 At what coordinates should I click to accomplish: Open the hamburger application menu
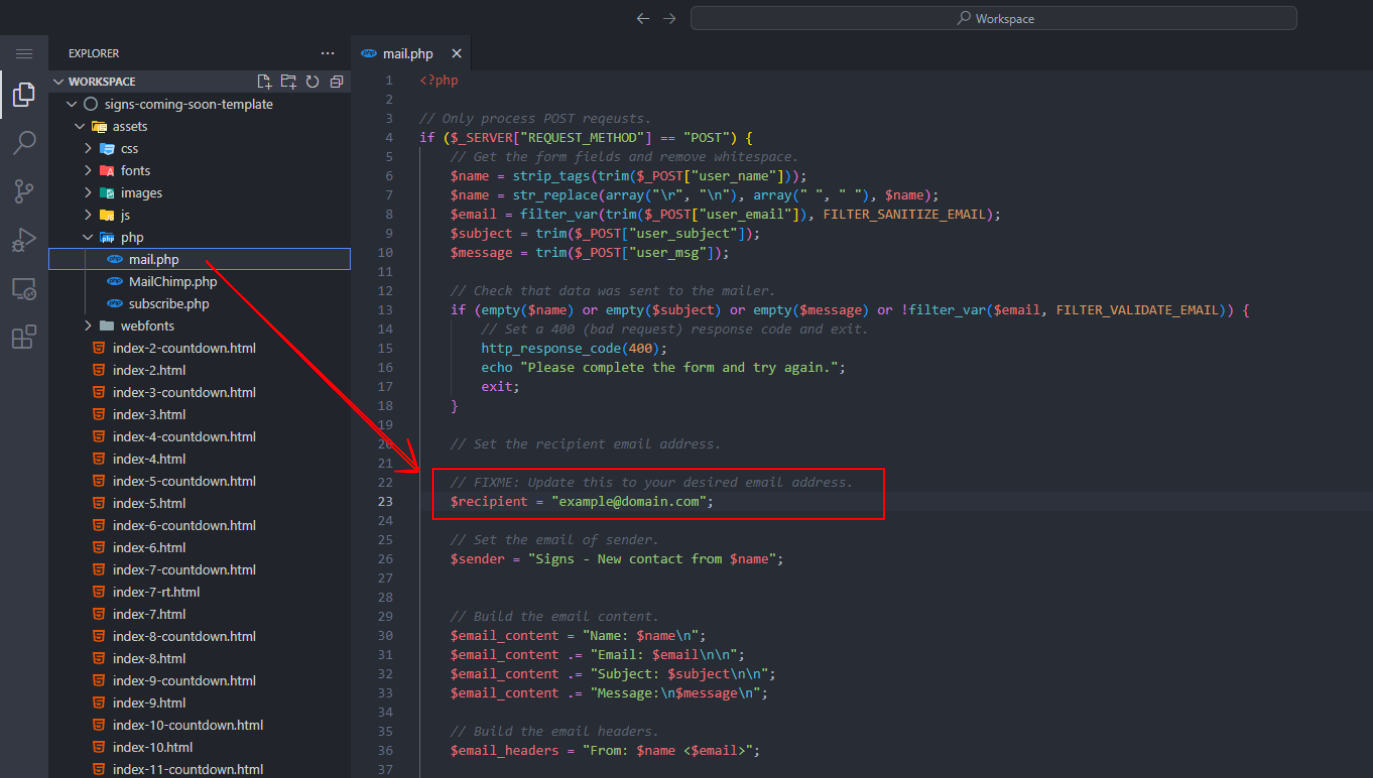point(24,54)
